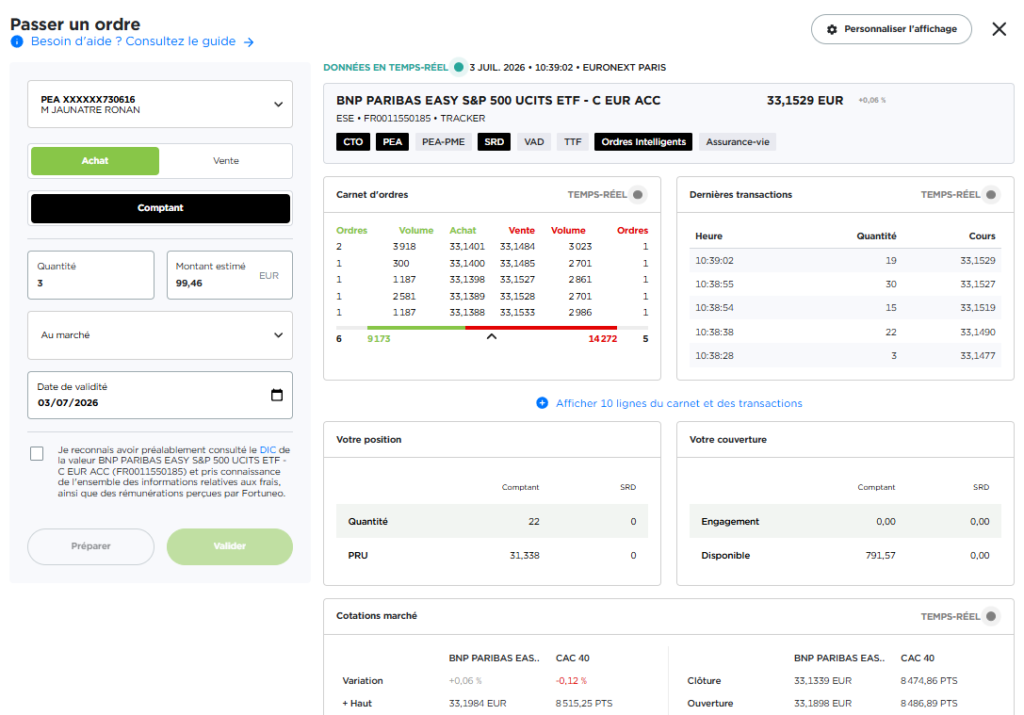
Task: Click transaction price 33,1490
Action: (x=978, y=332)
